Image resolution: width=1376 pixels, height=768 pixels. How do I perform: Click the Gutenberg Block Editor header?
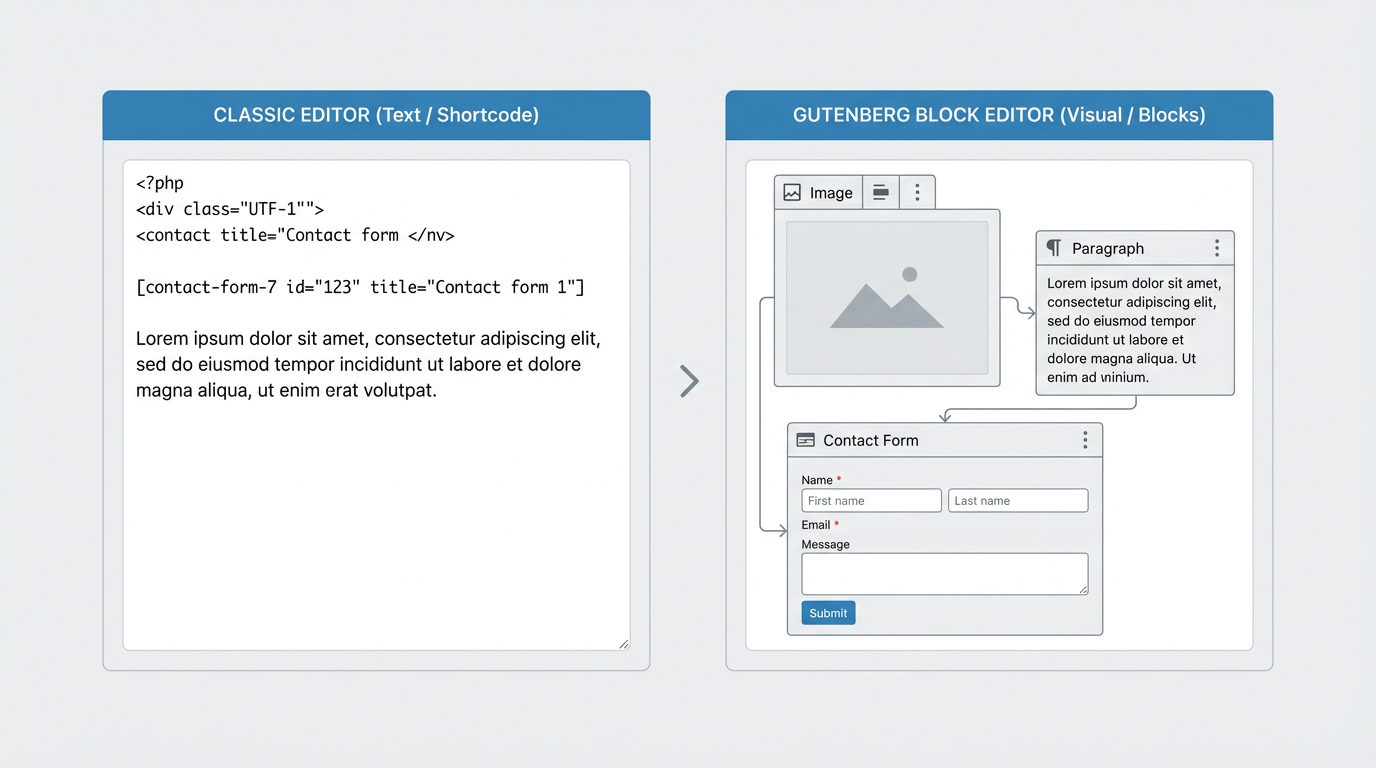click(x=998, y=115)
